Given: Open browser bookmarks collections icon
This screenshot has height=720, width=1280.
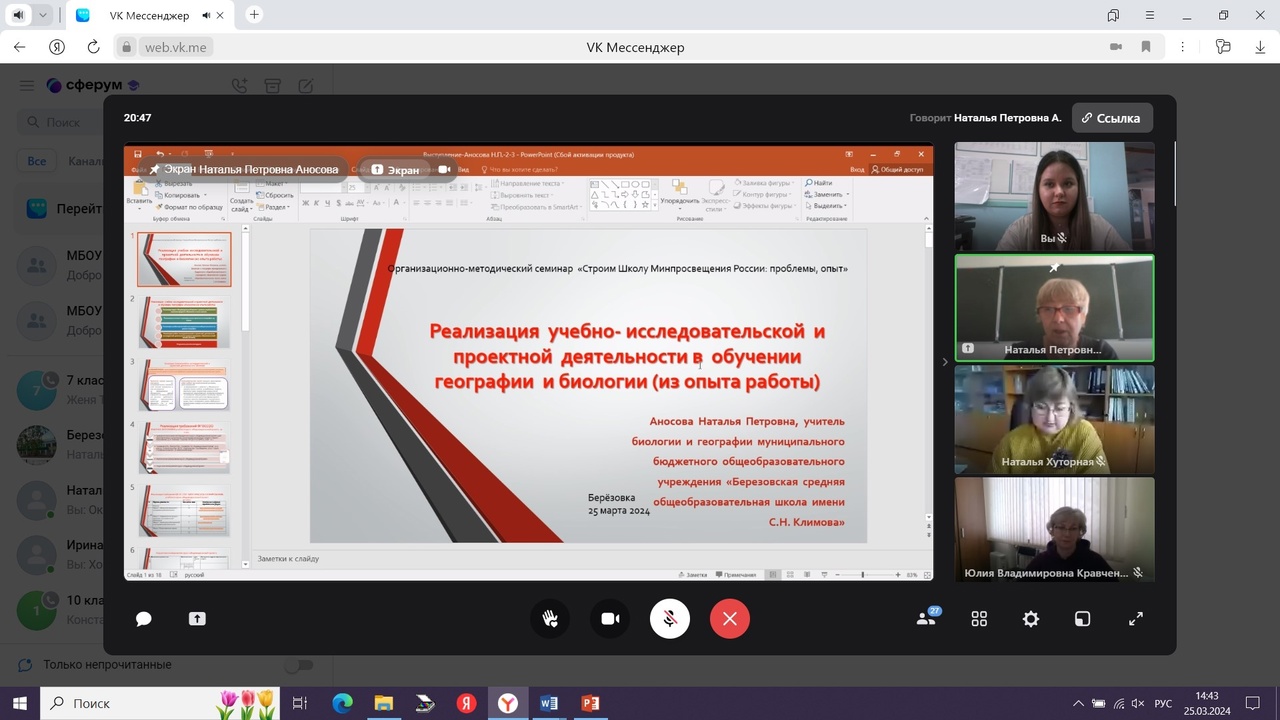Looking at the screenshot, I should pyautogui.click(x=1113, y=15).
